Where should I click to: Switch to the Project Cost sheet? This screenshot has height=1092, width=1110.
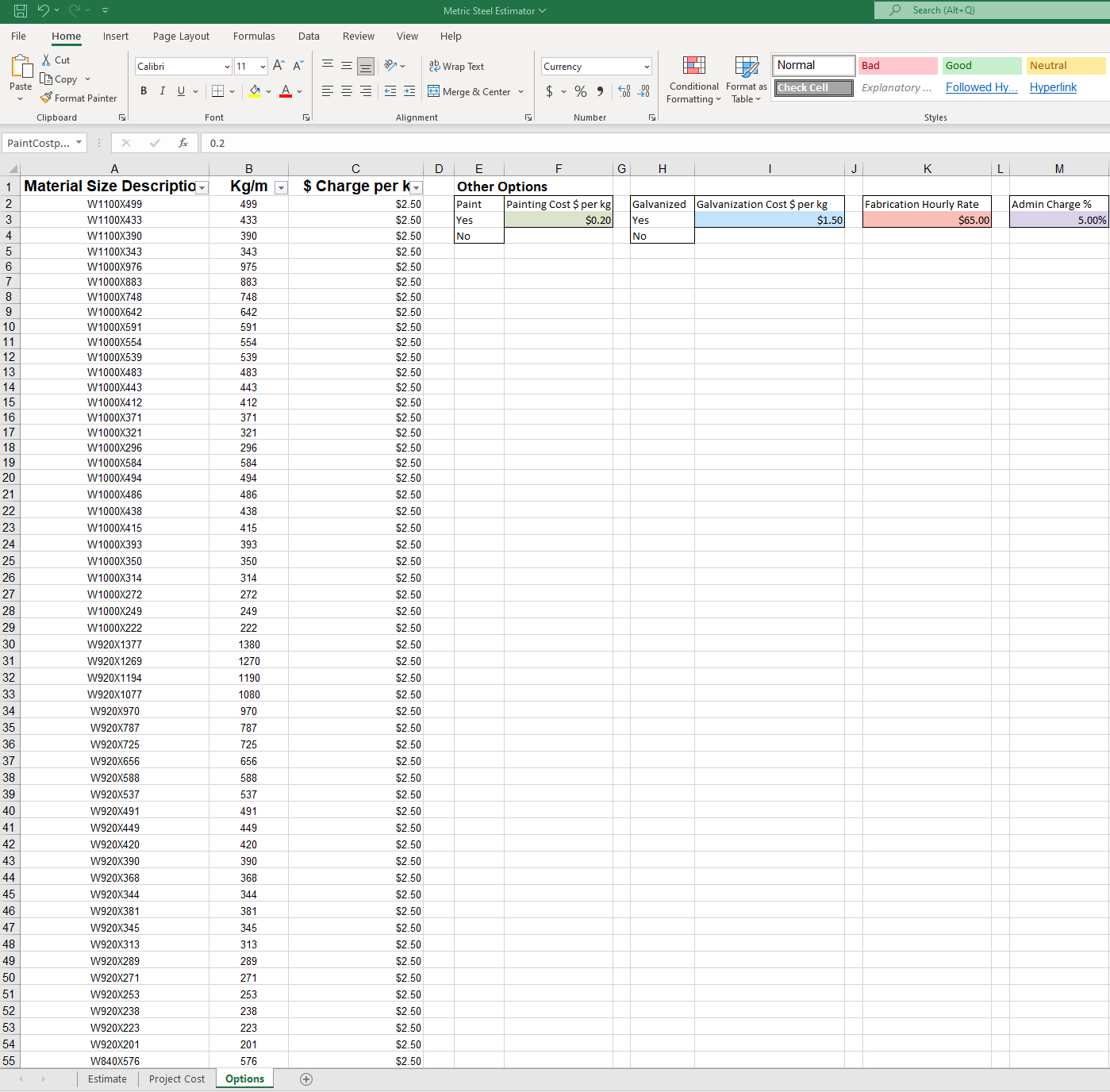pos(176,1079)
